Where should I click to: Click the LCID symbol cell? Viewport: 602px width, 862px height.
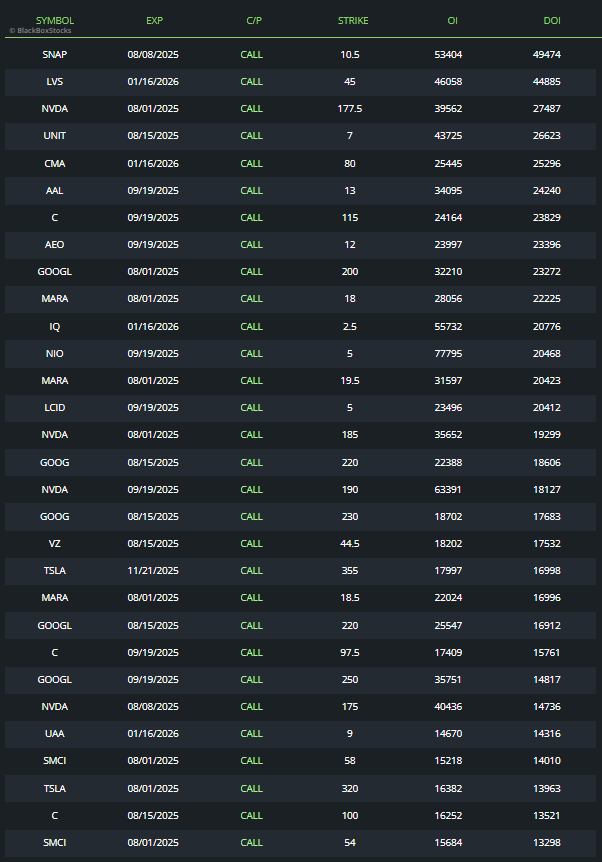coord(54,407)
